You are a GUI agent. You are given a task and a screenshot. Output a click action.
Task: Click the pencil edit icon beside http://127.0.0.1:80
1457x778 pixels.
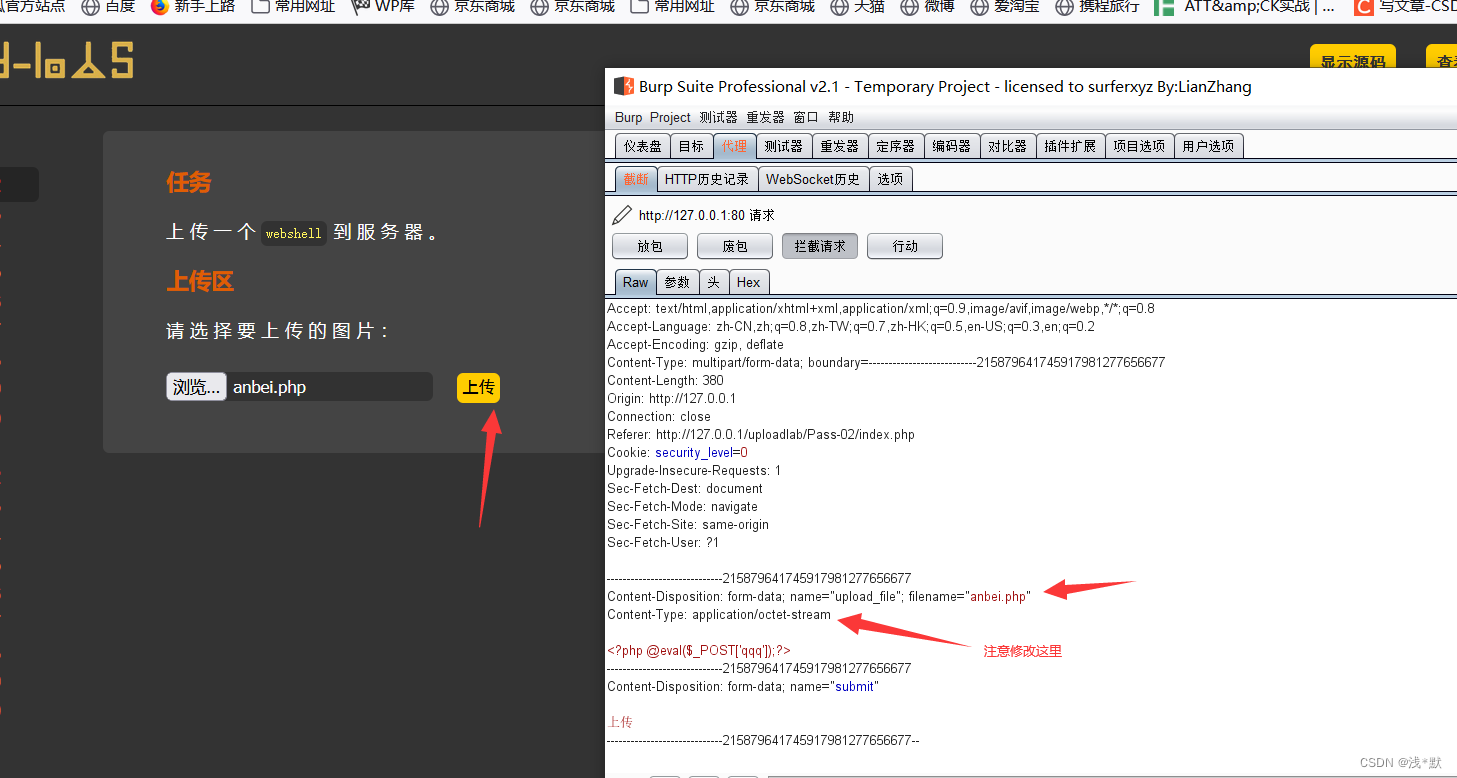[x=622, y=215]
